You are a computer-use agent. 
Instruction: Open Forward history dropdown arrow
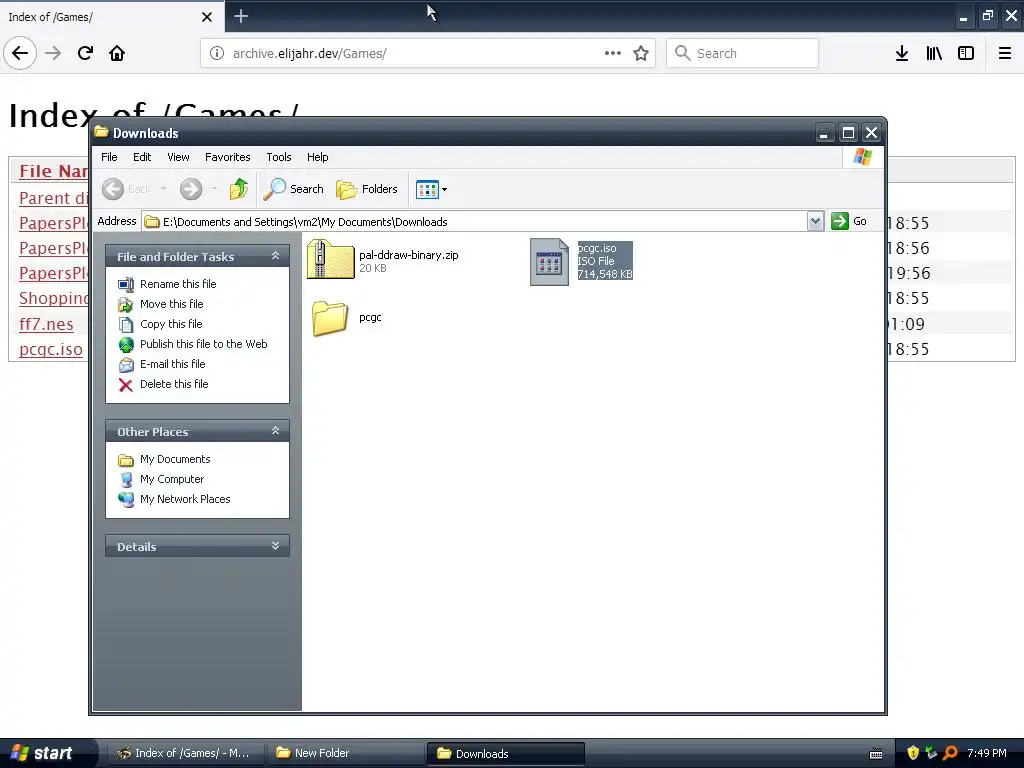(214, 189)
